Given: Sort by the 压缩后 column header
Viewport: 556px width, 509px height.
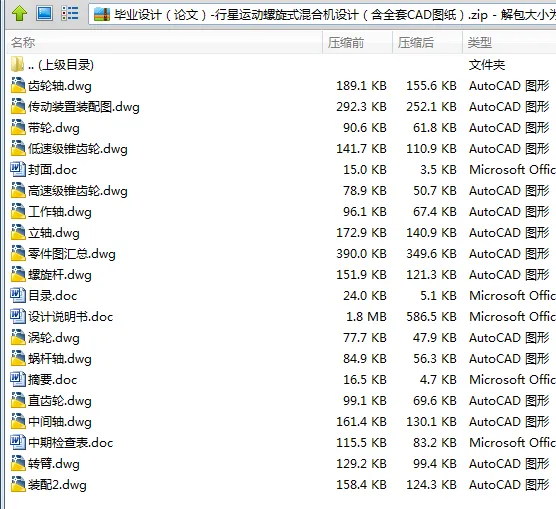Looking at the screenshot, I should pos(427,43).
